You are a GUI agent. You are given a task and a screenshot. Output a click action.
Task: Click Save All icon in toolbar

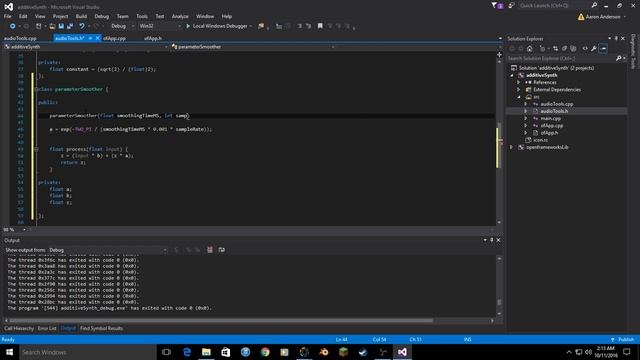tap(70, 26)
